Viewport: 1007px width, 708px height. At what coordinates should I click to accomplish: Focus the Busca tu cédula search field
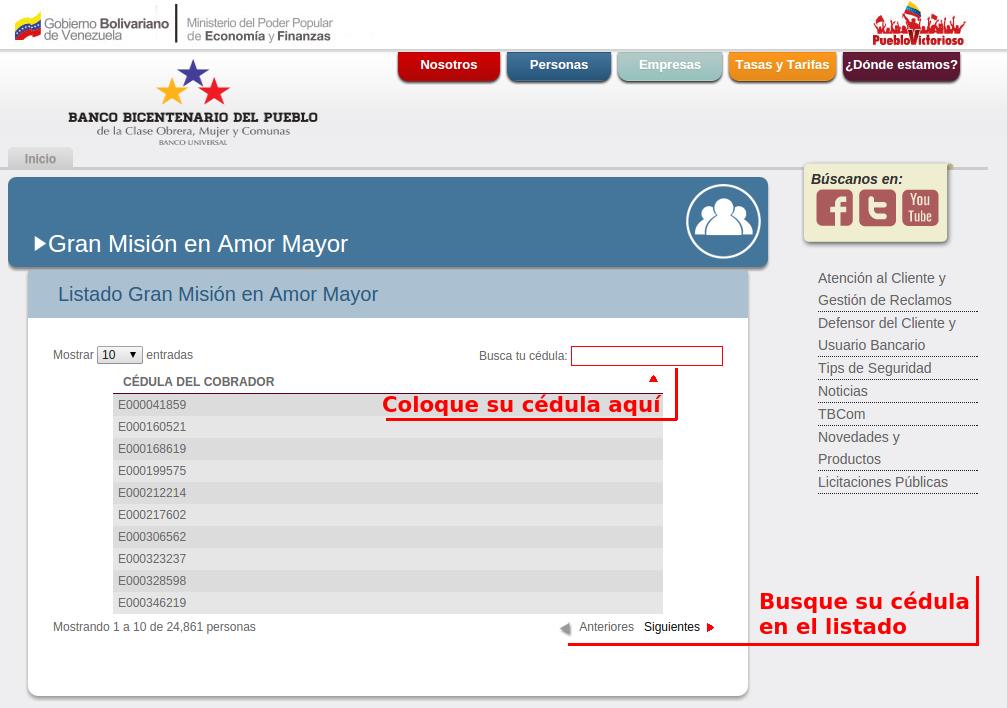click(x=647, y=356)
